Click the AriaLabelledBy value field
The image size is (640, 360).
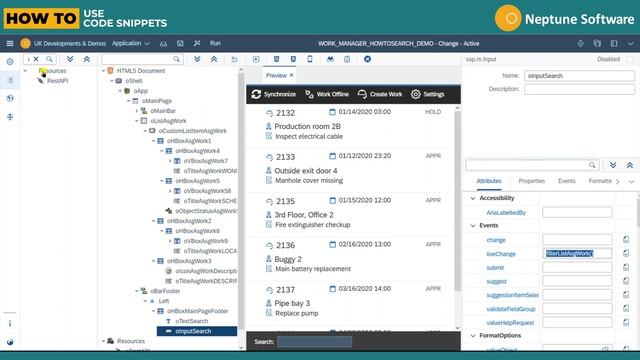[577, 212]
